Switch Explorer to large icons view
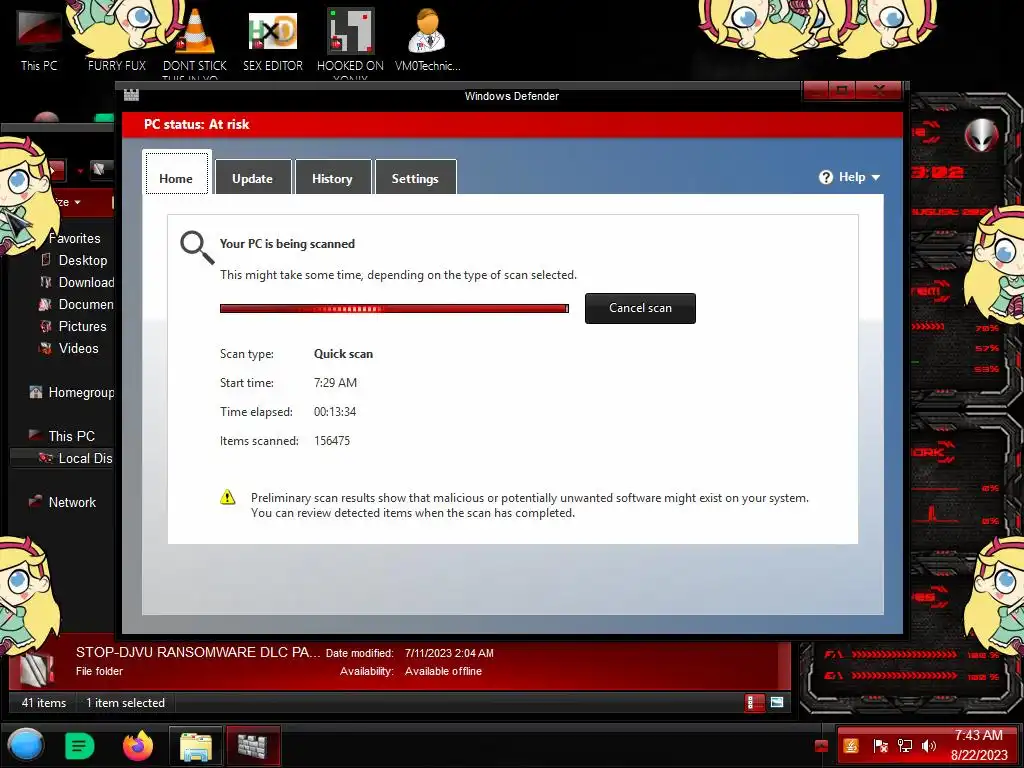 point(777,702)
